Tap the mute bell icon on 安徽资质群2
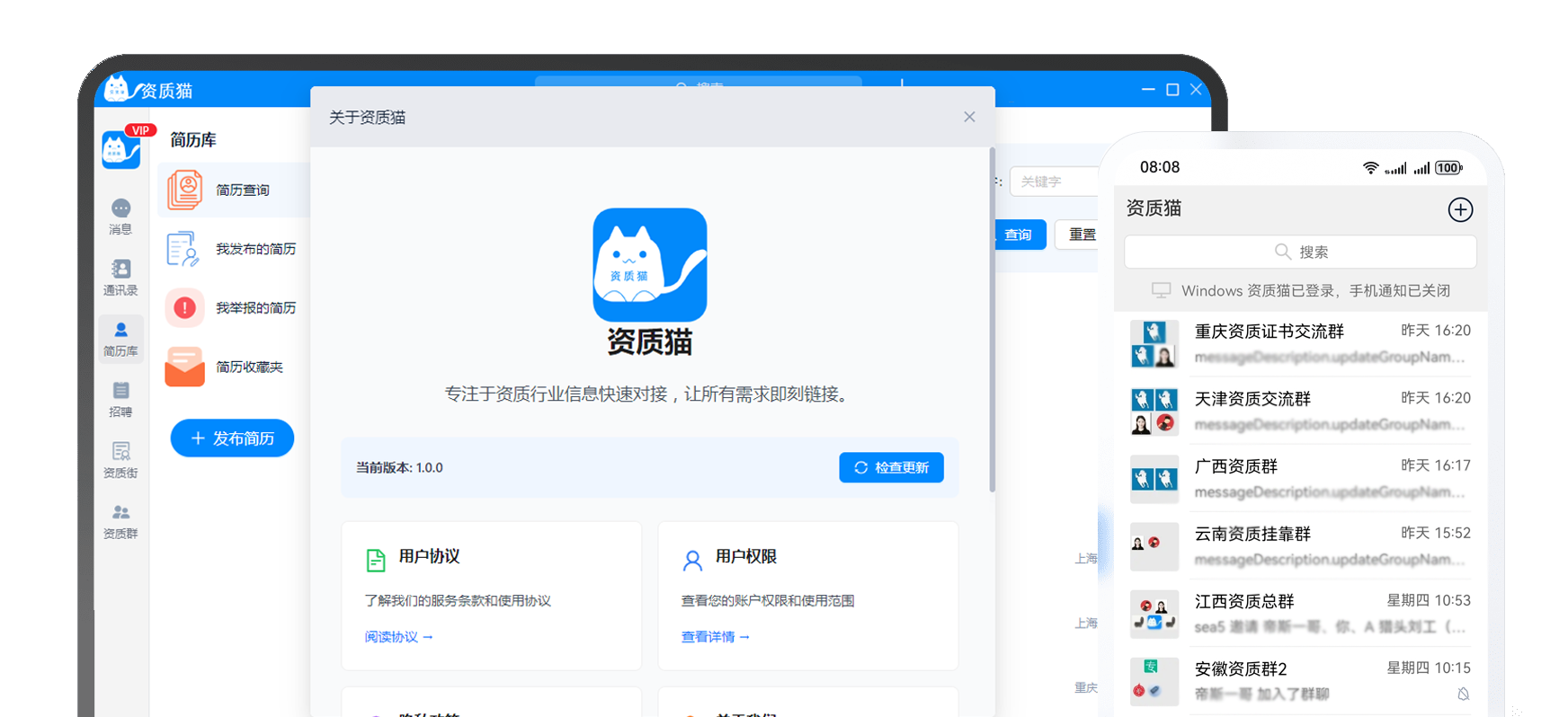The image size is (1568, 717). point(1463,694)
